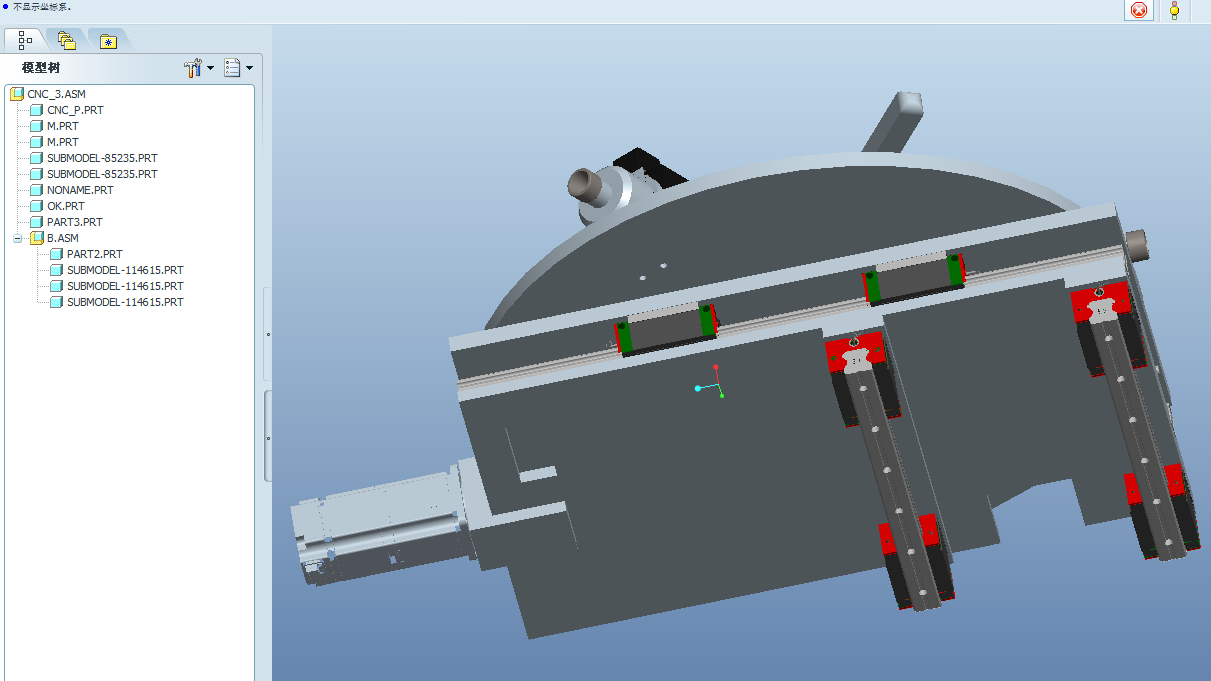Click the red stop sign button
The height and width of the screenshot is (681, 1211).
[x=1139, y=10]
